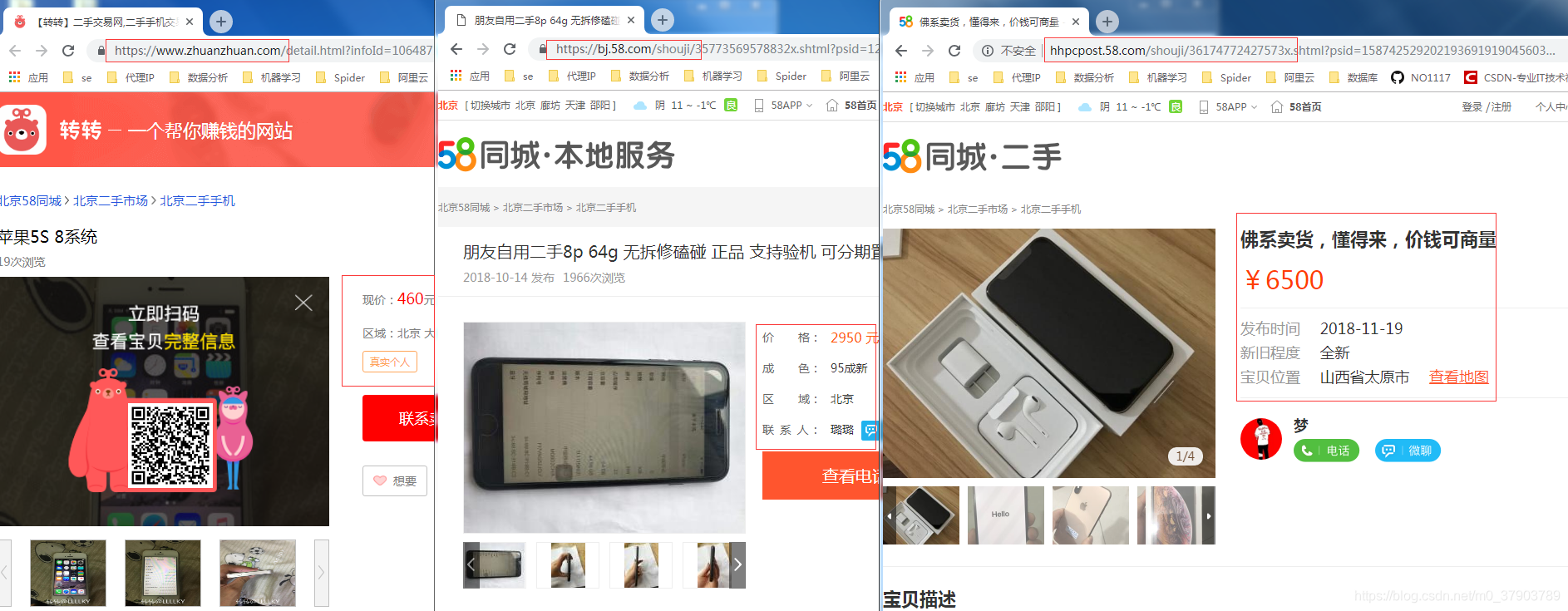Open 58APP dropdown in right window
The image size is (1568, 611).
(1228, 106)
